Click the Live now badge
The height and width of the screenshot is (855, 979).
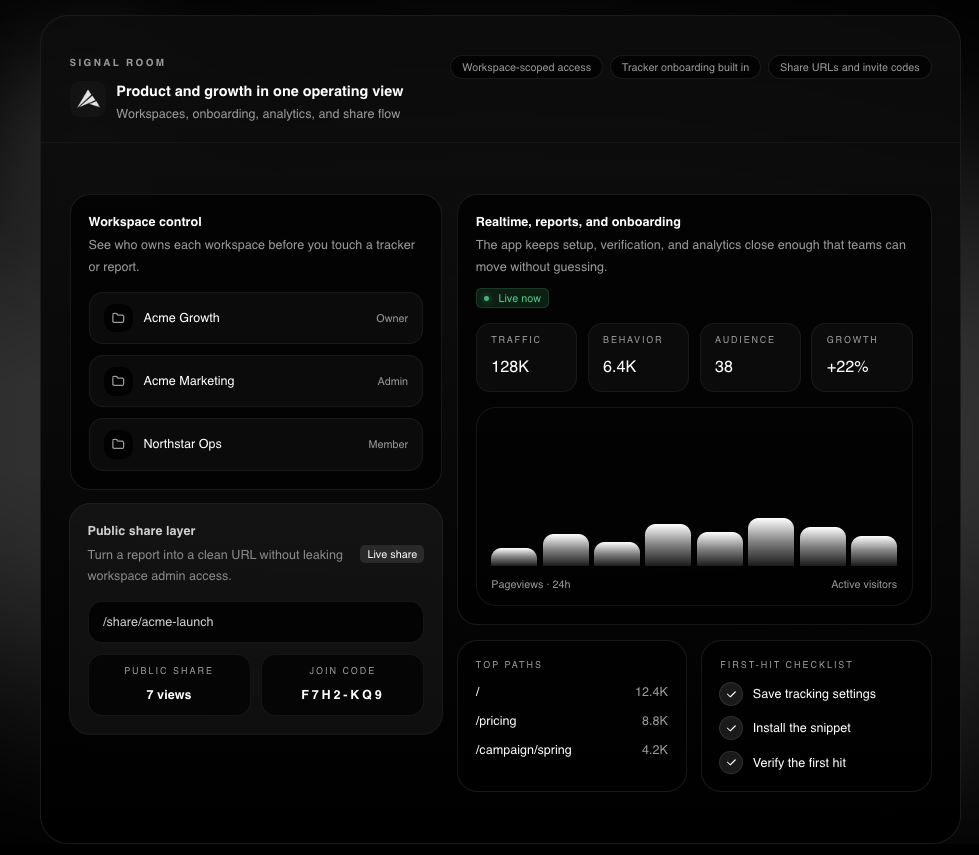pyautogui.click(x=512, y=298)
